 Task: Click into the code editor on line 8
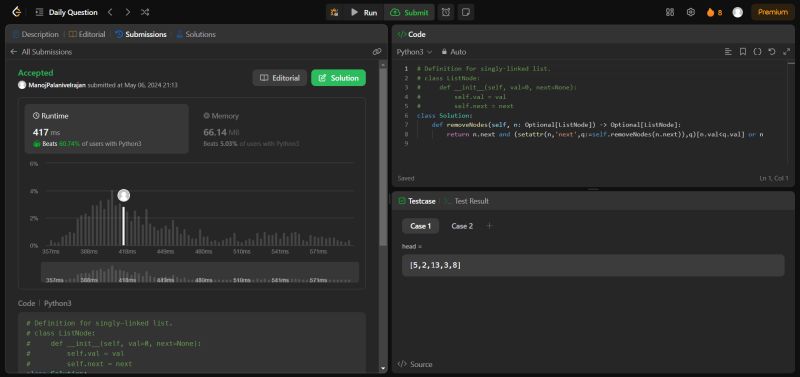click(x=605, y=134)
